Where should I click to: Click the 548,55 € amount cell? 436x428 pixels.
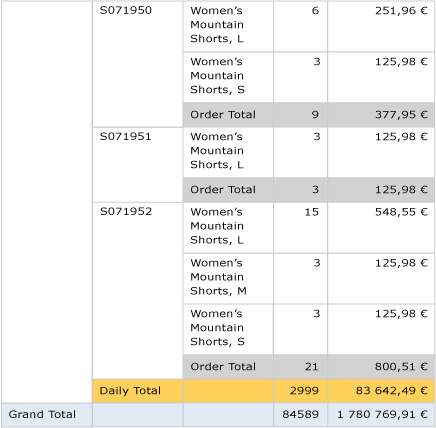[381, 228]
